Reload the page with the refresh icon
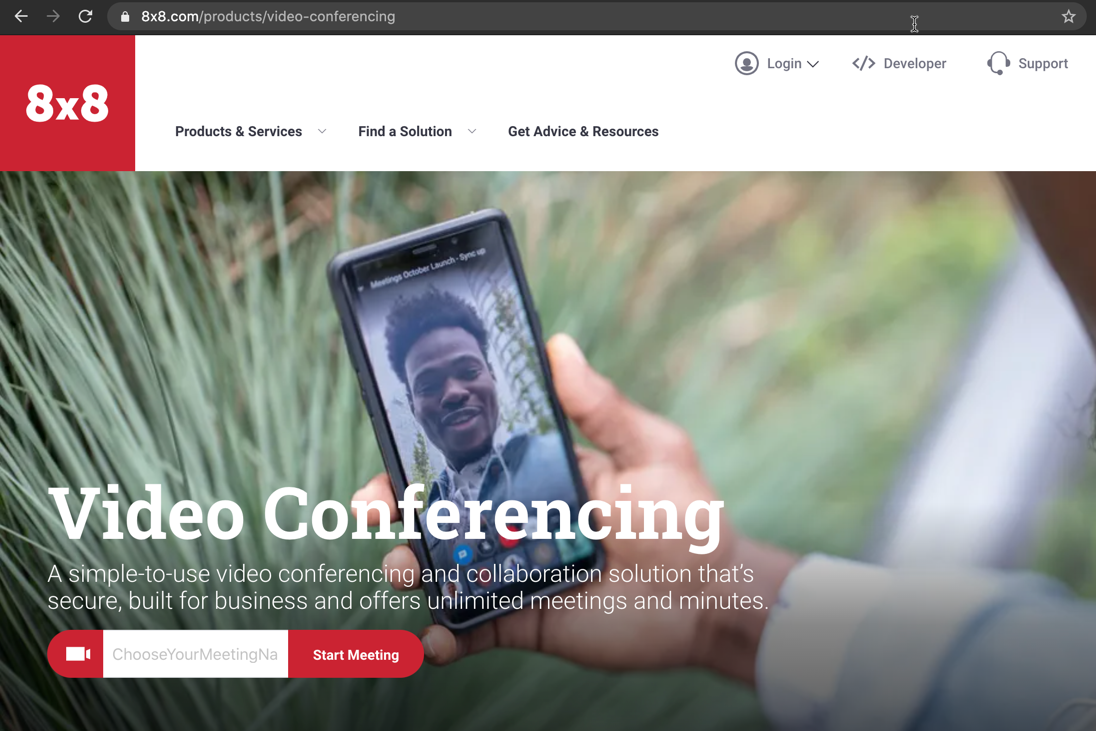This screenshot has width=1096, height=731. (x=85, y=16)
